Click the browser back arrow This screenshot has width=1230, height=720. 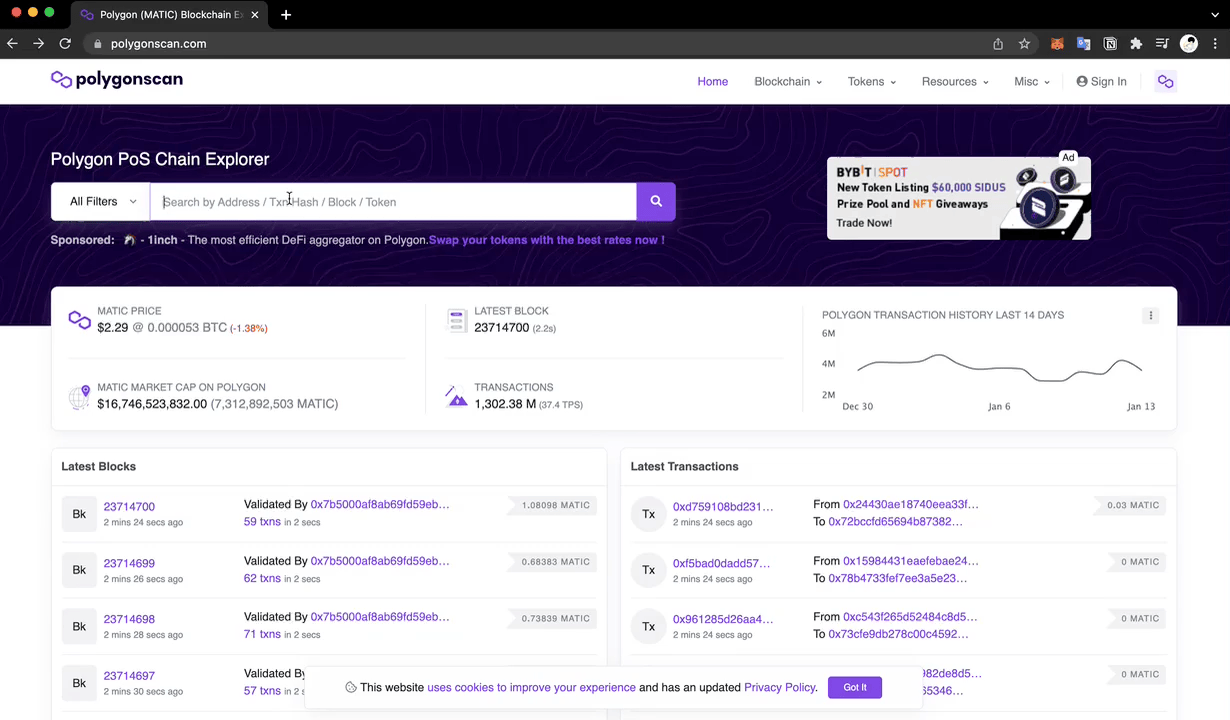[12, 44]
